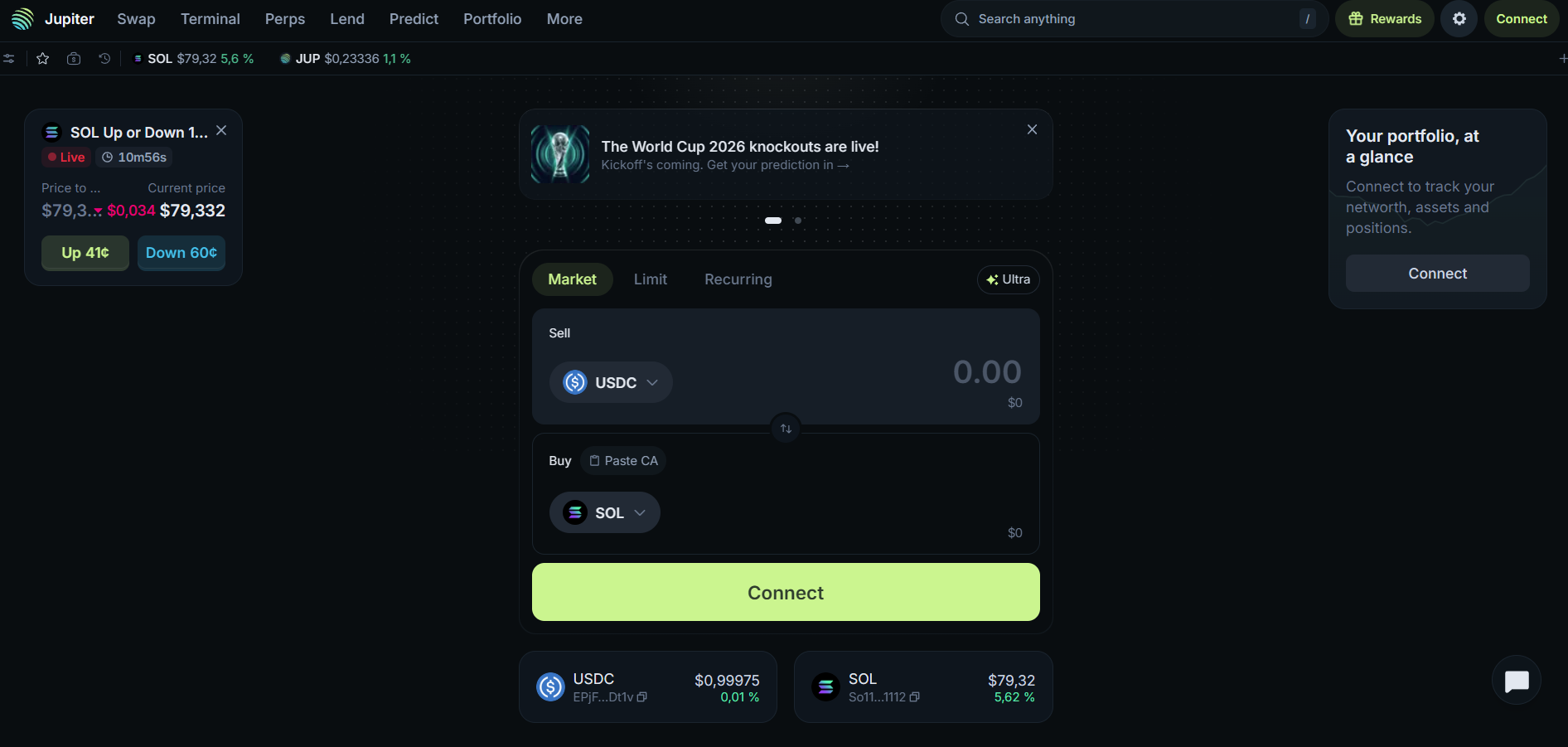Click the Rewards button

[x=1385, y=18]
